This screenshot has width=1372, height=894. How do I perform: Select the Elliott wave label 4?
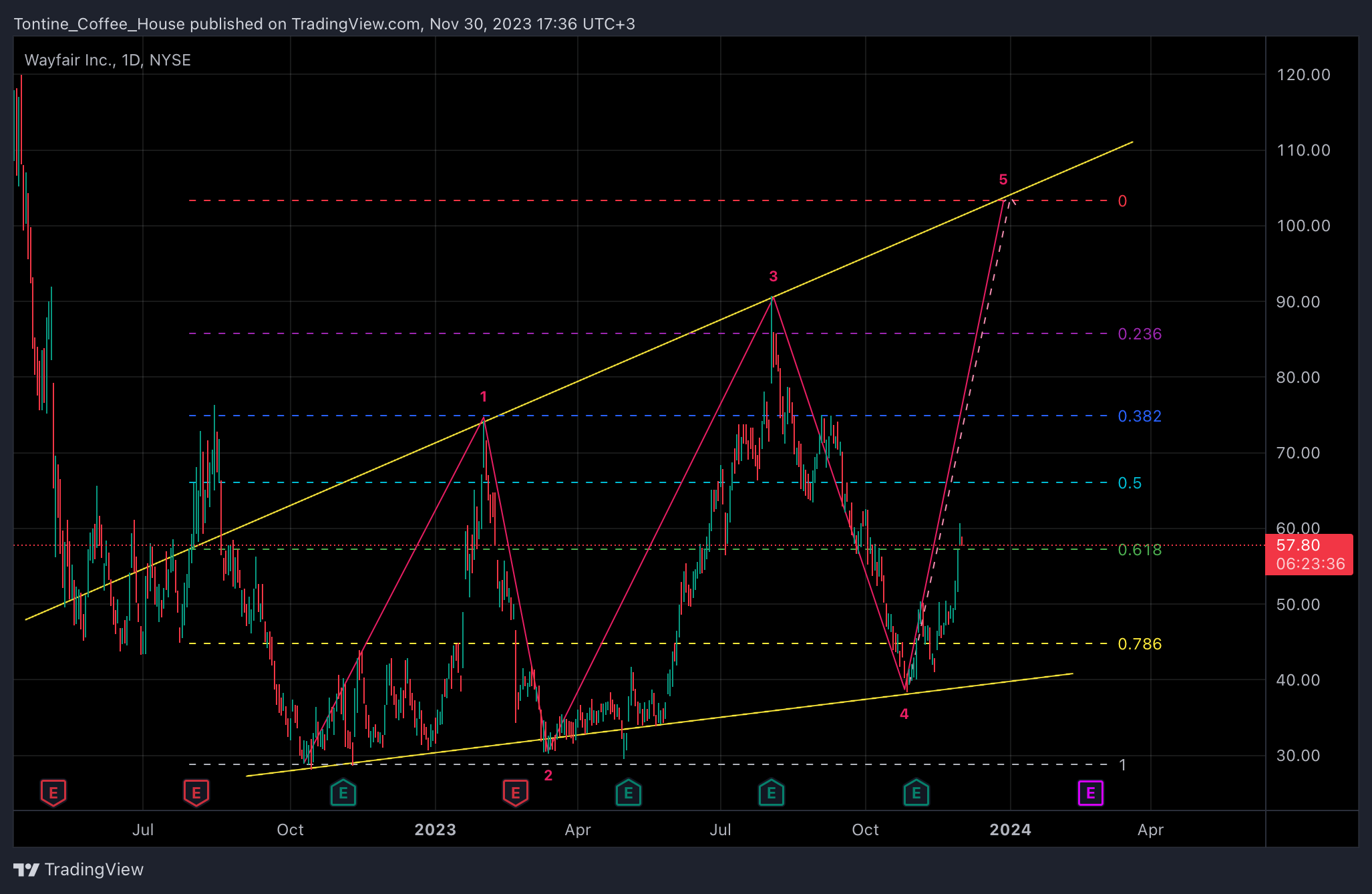tap(904, 714)
